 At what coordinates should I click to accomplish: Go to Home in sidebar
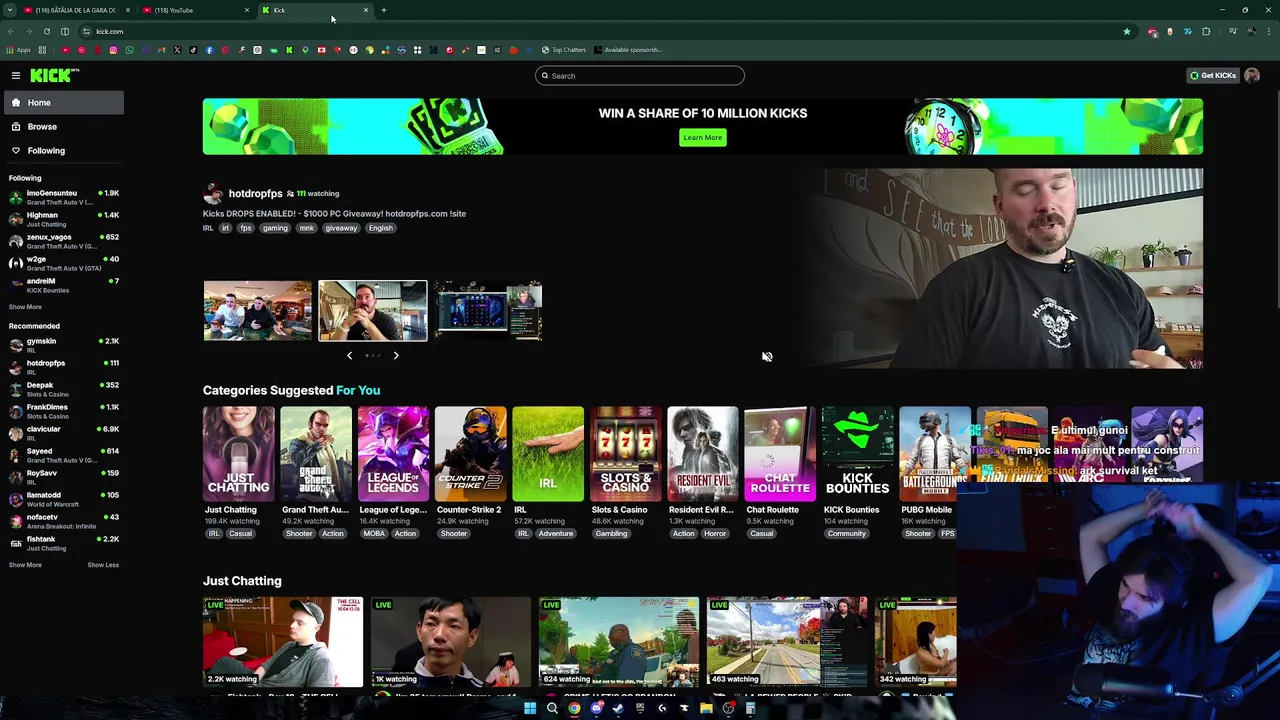click(63, 102)
